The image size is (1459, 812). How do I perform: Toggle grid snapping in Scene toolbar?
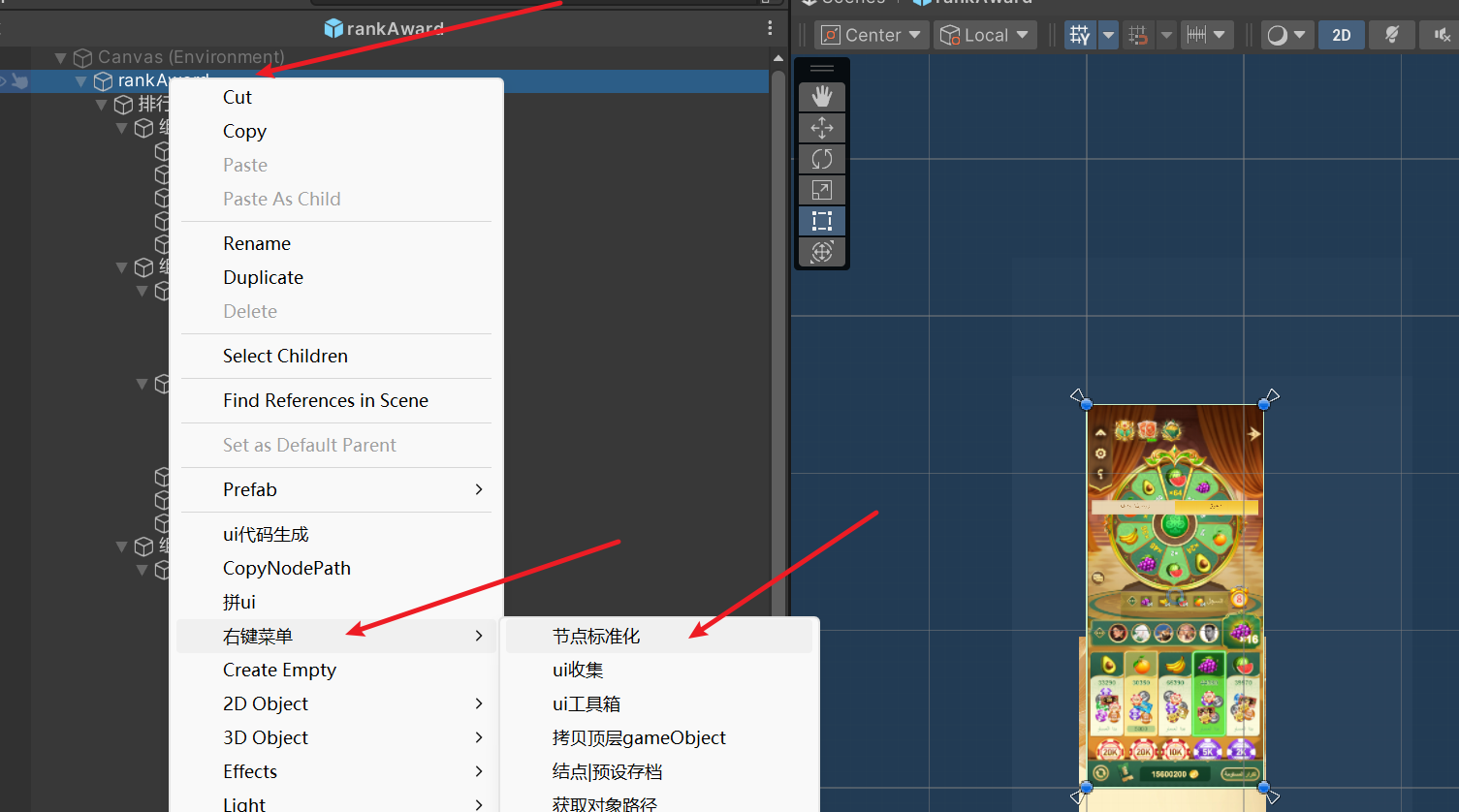pyautogui.click(x=1139, y=35)
